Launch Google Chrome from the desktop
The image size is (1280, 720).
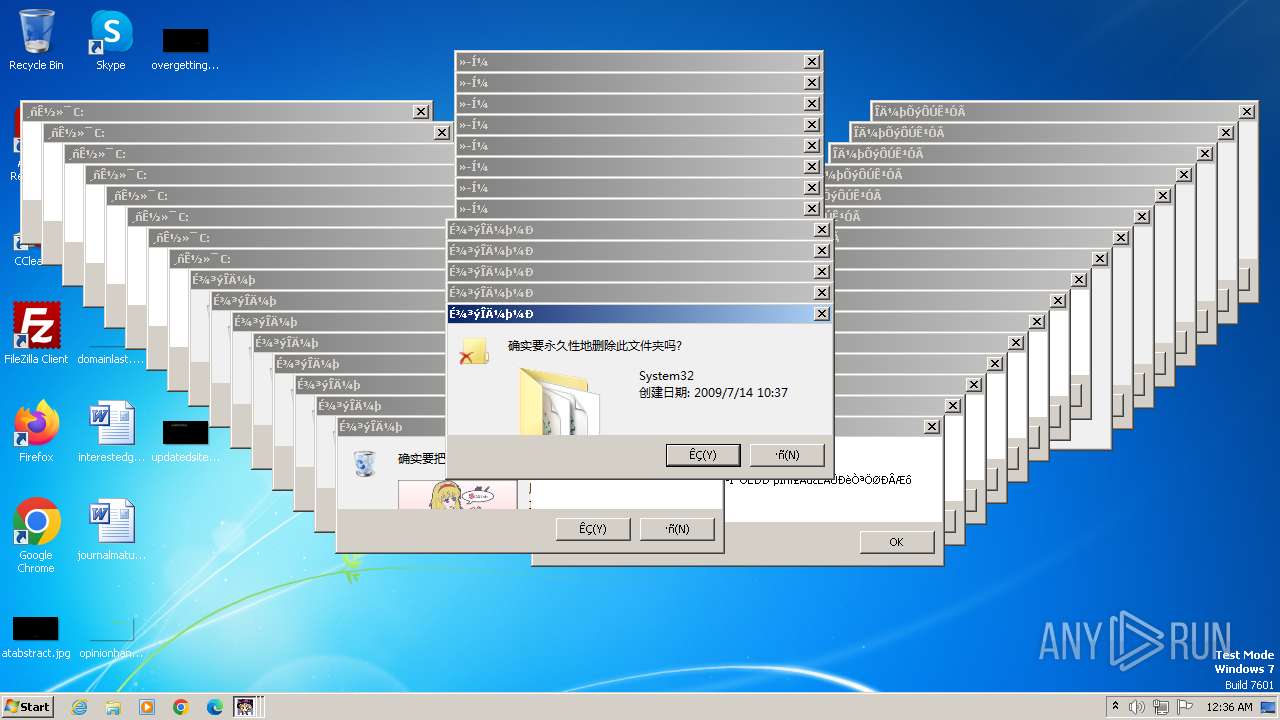(36, 536)
